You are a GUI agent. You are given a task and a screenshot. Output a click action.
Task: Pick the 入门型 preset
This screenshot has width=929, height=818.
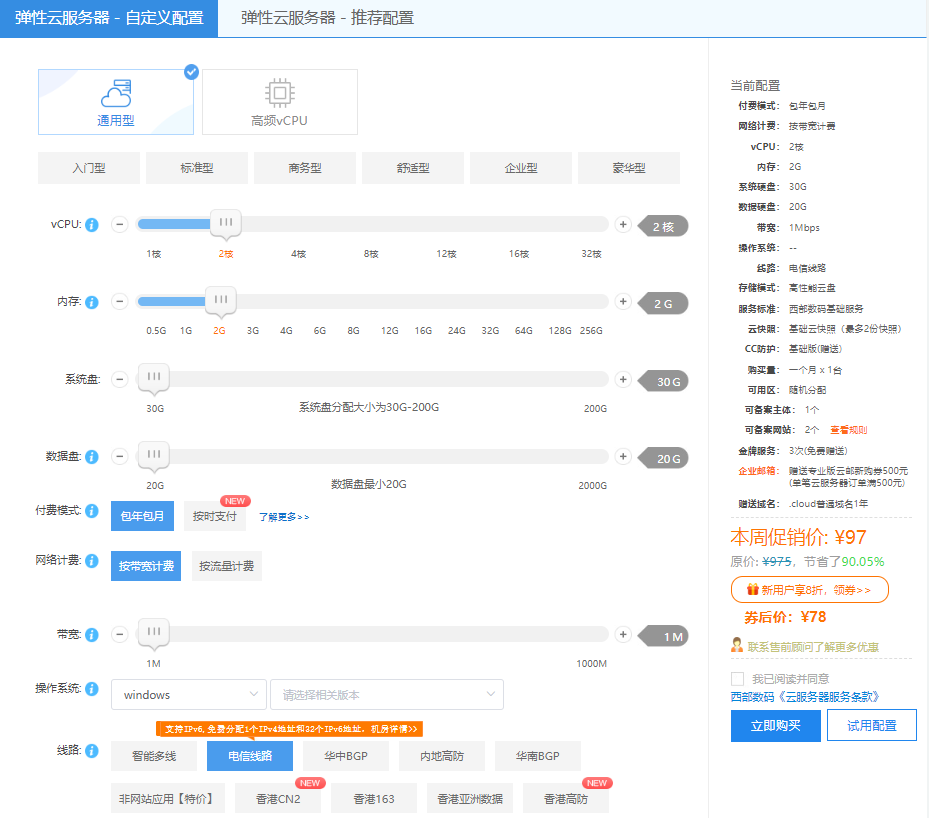[89, 168]
